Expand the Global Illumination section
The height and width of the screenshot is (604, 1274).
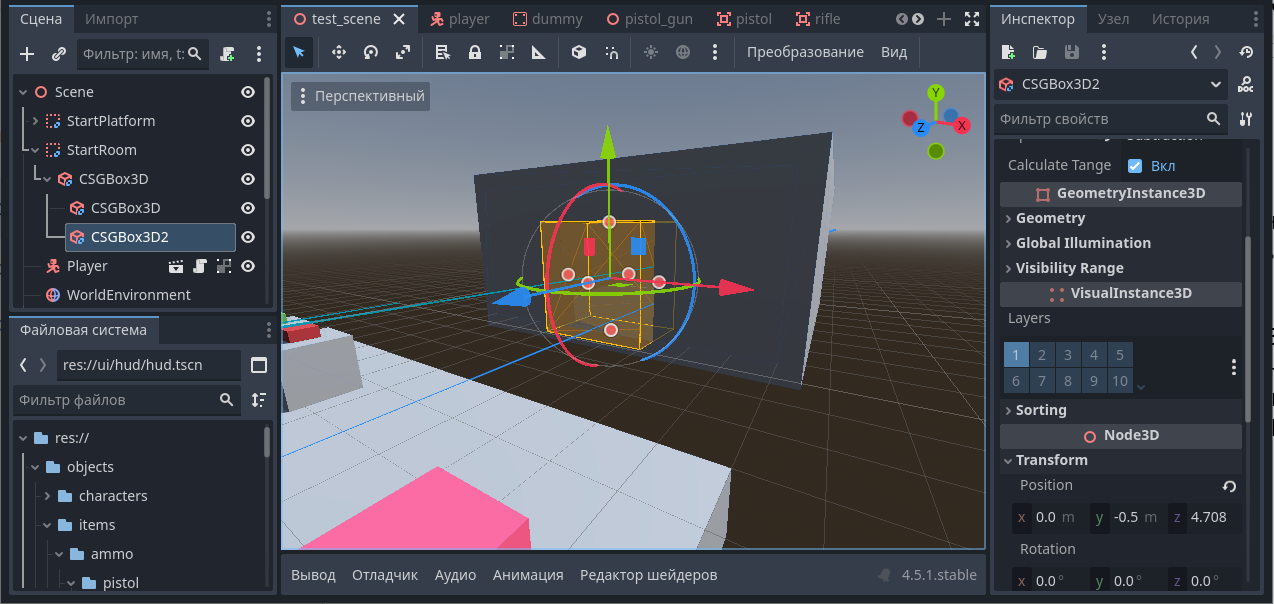coord(1082,243)
